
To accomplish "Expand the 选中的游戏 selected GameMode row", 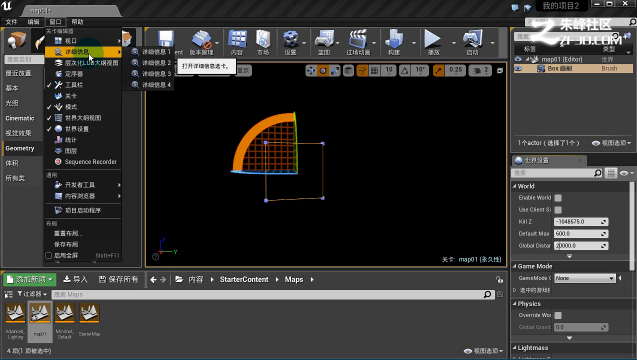I will point(515,290).
